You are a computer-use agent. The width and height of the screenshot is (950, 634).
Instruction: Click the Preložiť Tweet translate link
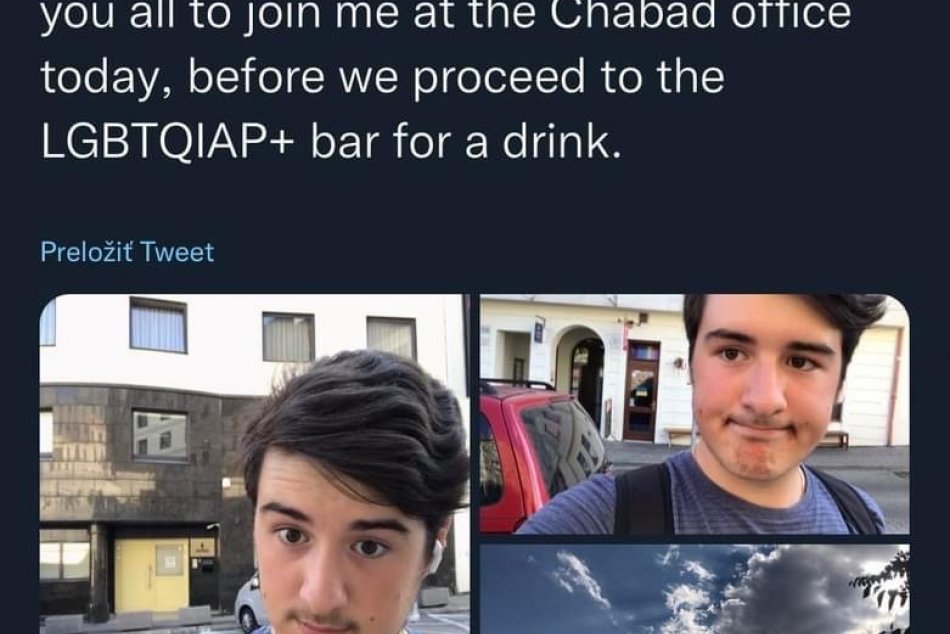pyautogui.click(x=127, y=252)
